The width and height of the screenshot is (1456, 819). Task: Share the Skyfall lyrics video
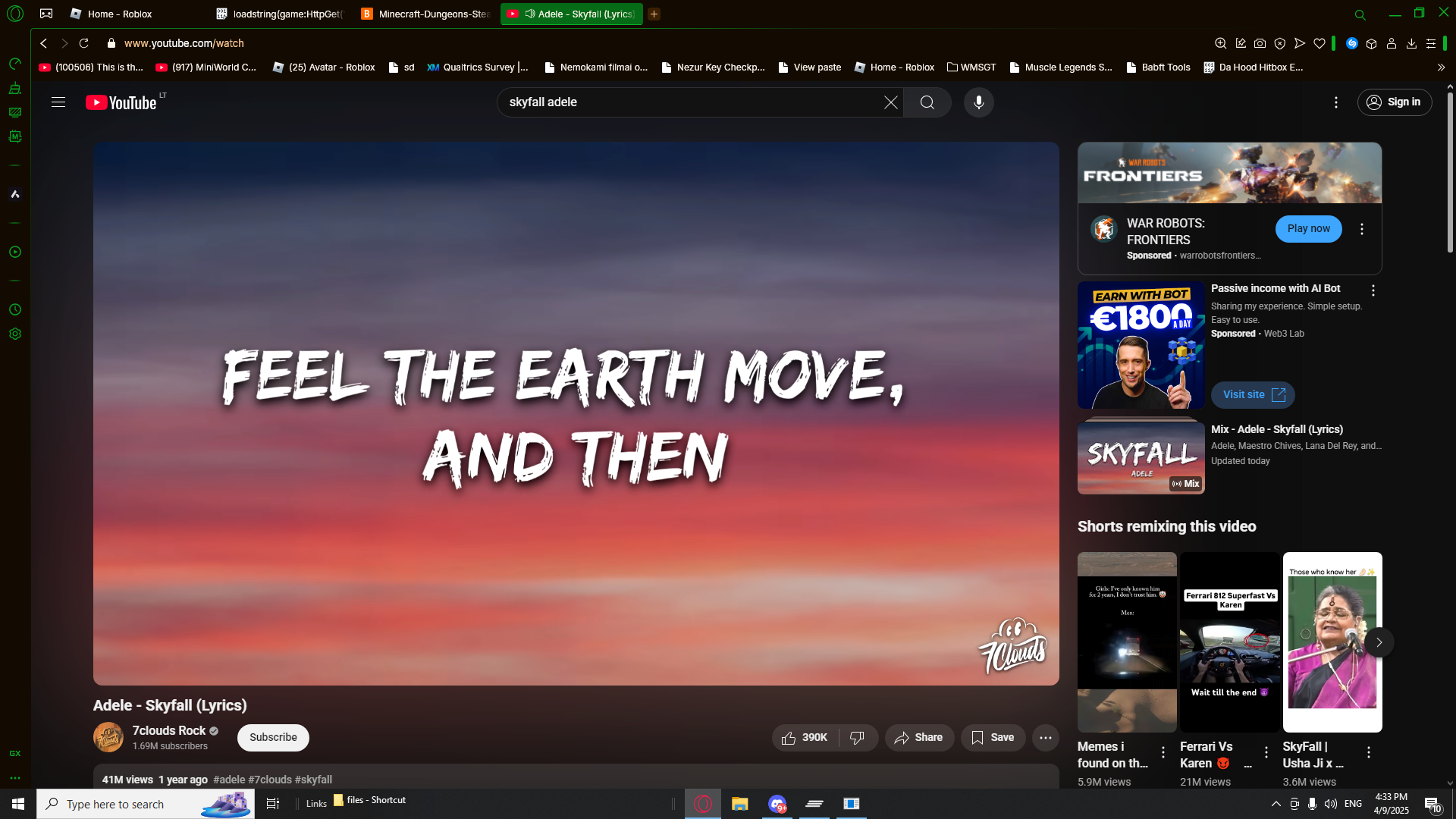click(919, 738)
